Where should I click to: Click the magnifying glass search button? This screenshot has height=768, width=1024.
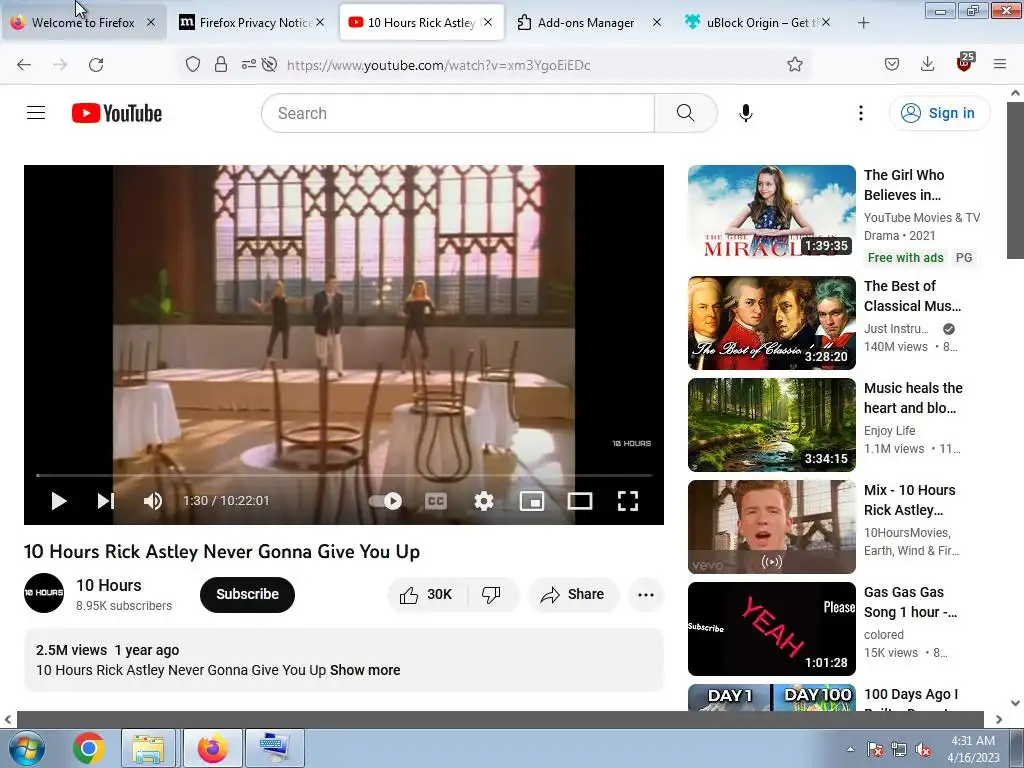pos(686,113)
